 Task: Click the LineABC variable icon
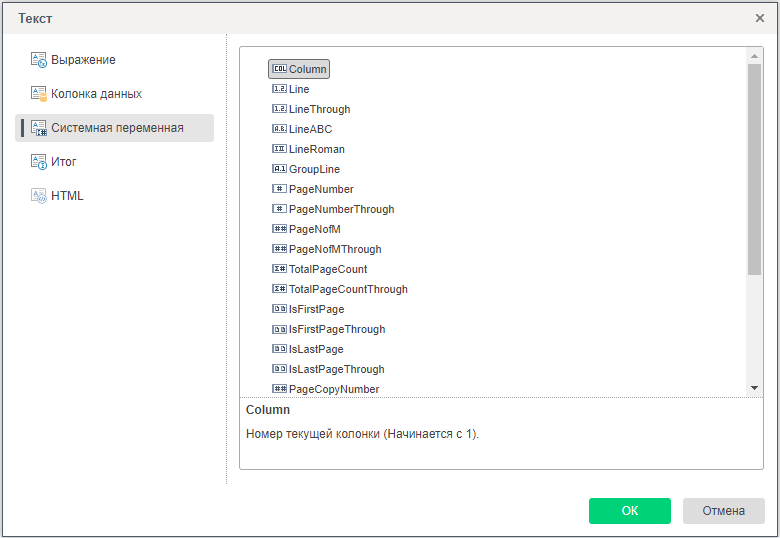(279, 129)
